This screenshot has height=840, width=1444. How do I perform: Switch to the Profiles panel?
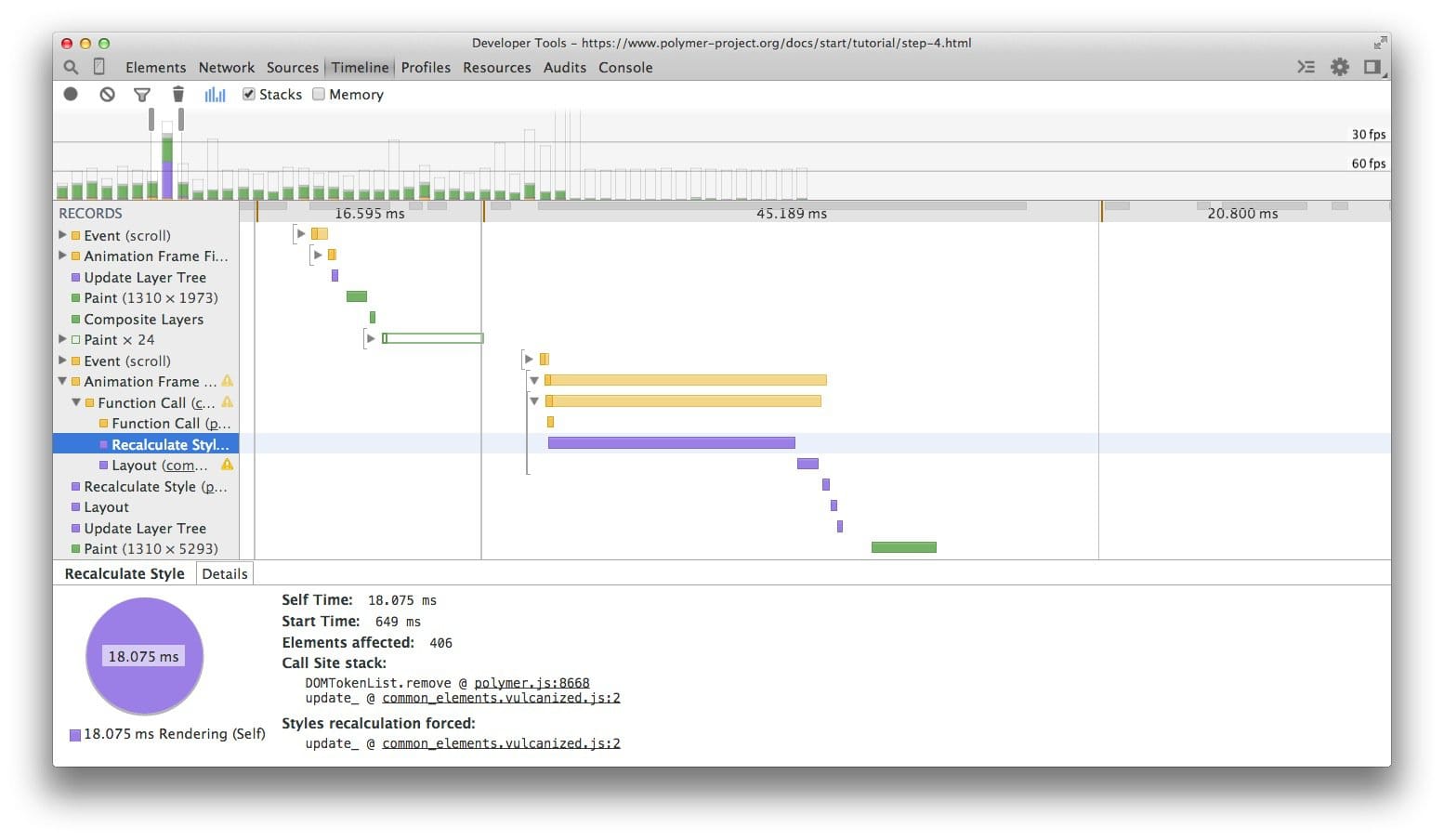coord(425,67)
